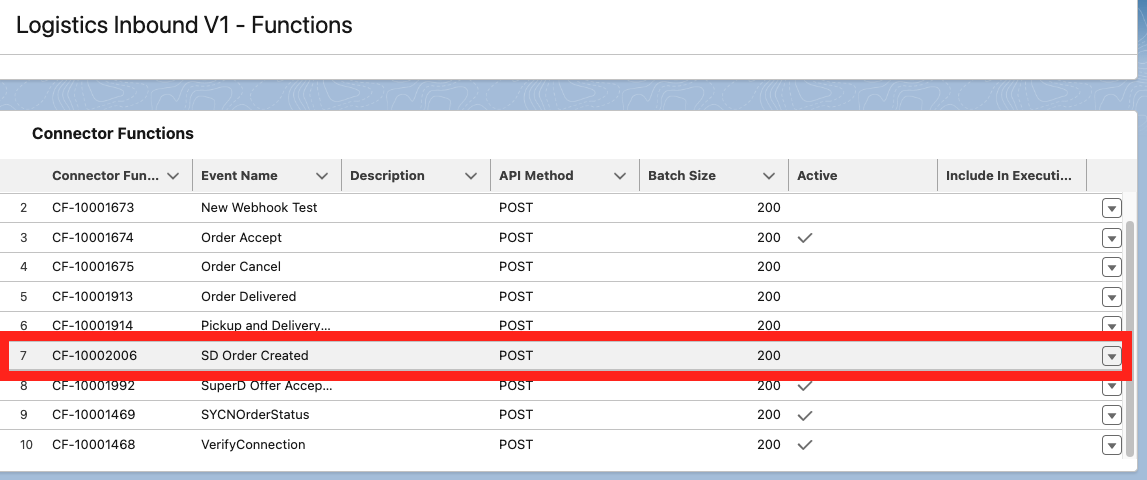Toggle Active checkmark for SYCNOrderStatus

[x=805, y=415]
